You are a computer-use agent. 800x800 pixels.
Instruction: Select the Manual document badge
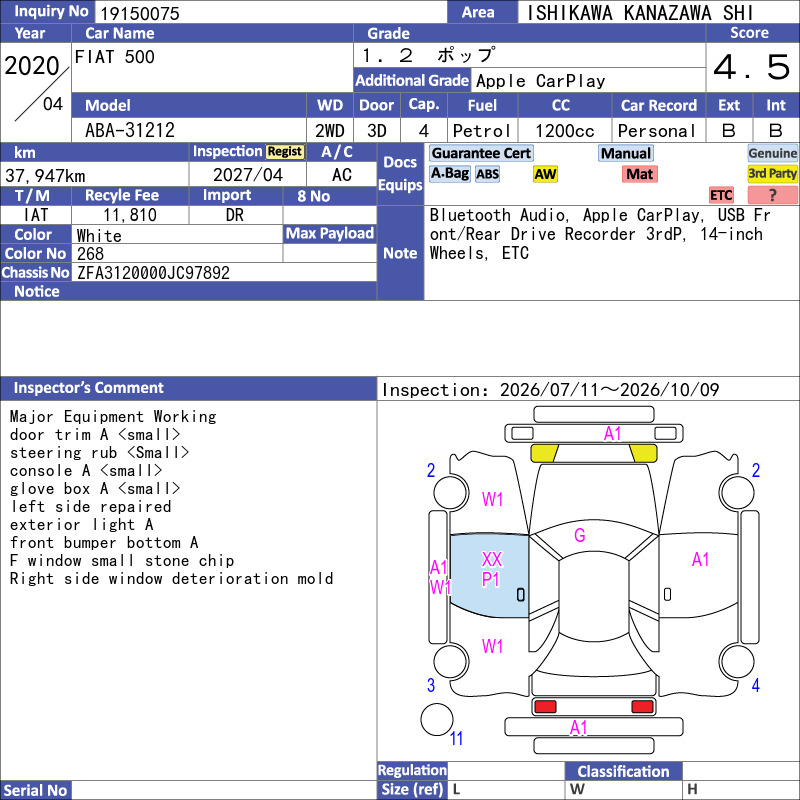pos(626,153)
